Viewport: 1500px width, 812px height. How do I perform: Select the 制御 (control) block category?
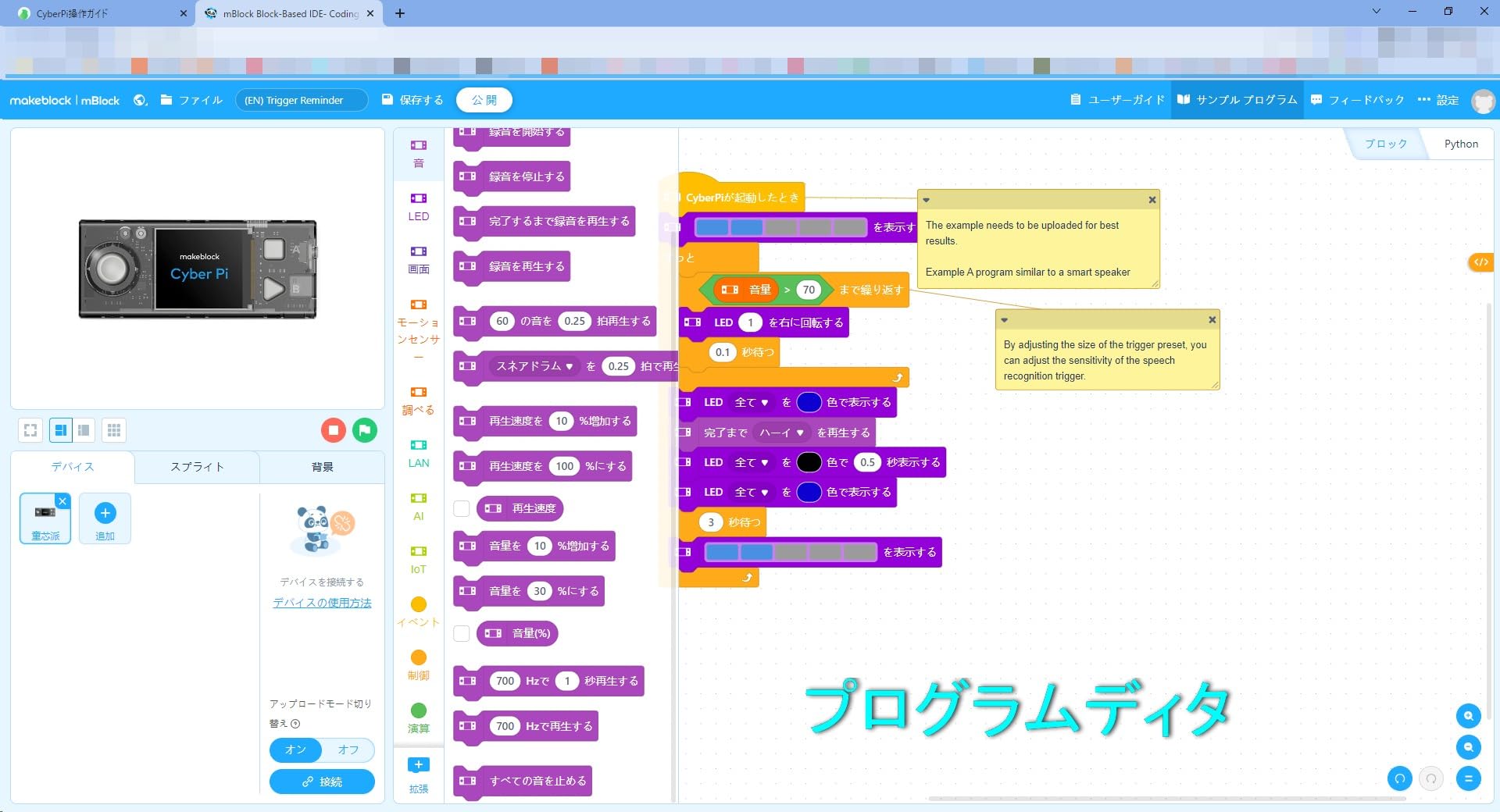coord(419,664)
